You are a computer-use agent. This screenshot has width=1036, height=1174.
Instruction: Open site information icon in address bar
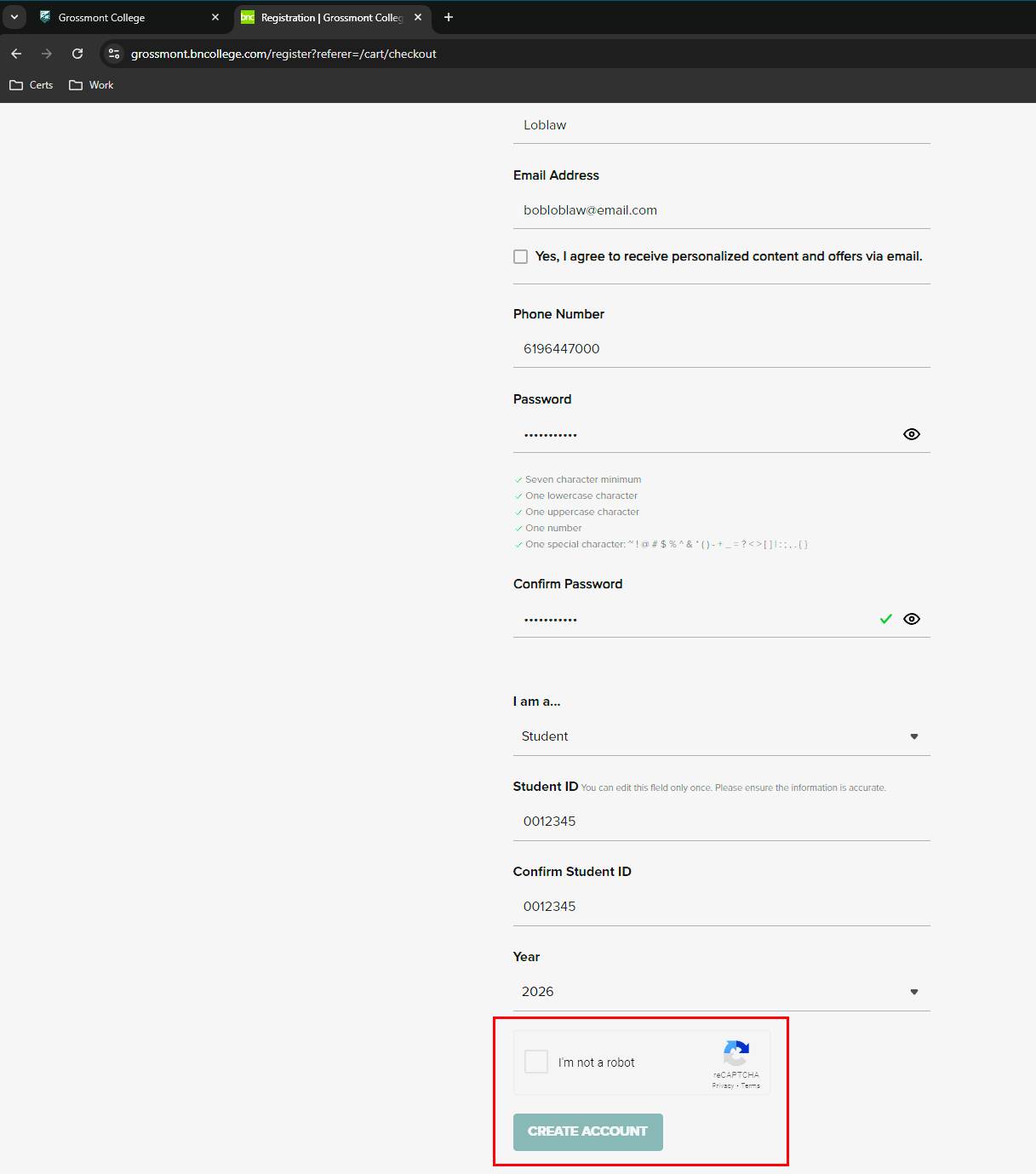click(114, 54)
